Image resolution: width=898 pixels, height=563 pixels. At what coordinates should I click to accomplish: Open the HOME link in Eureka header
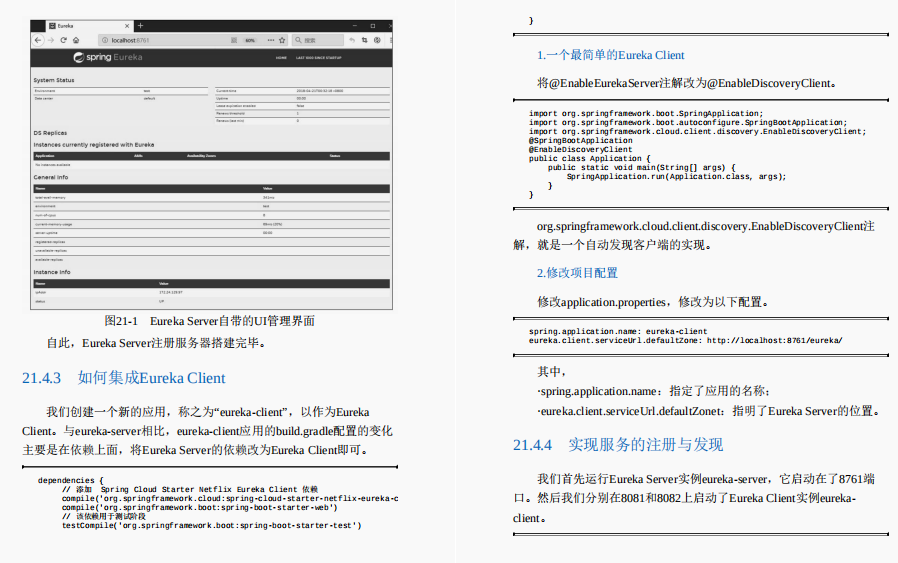coord(281,58)
